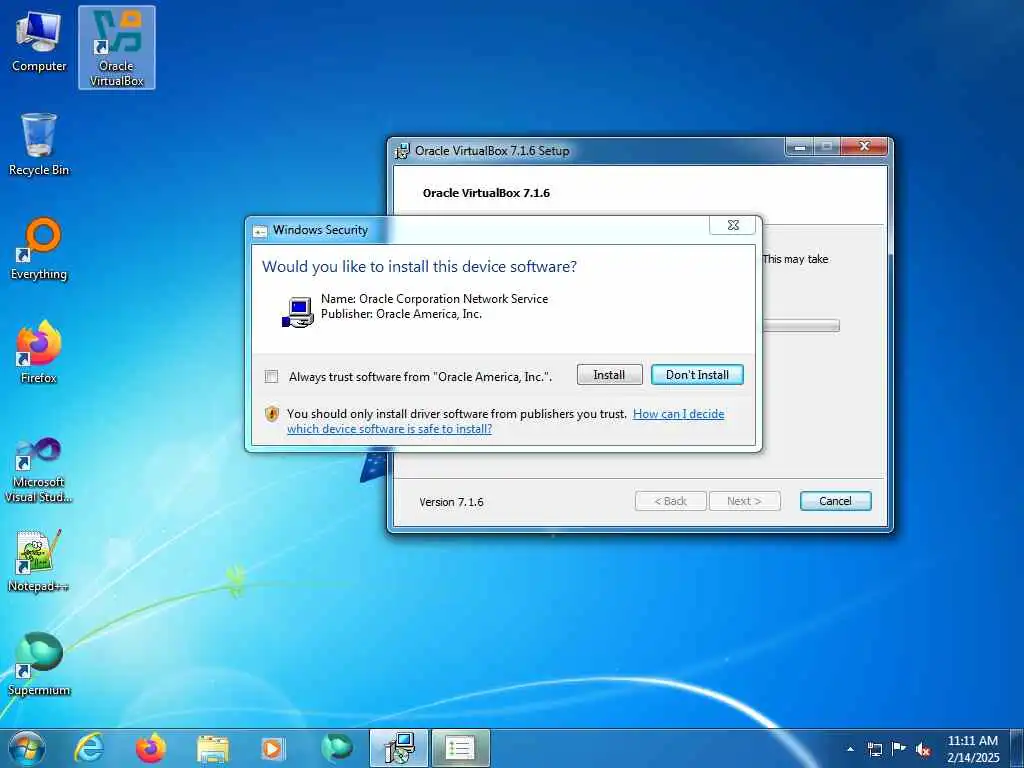Close the VirtualBox Setup window
This screenshot has width=1024, height=768.
(x=864, y=146)
